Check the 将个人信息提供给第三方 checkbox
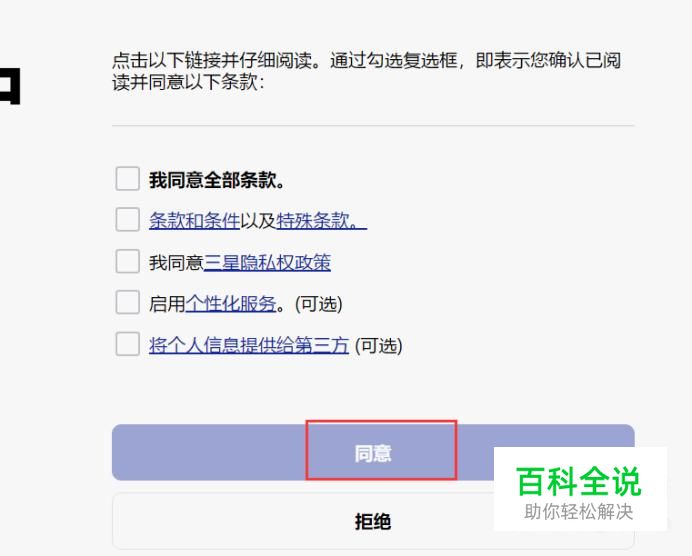 127,345
